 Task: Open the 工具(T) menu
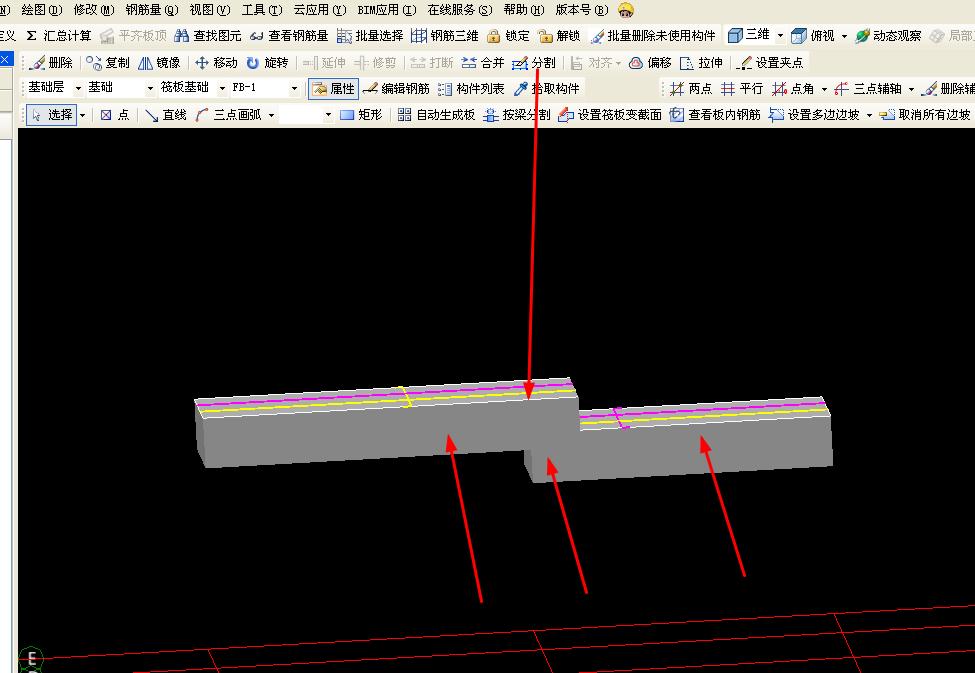click(262, 10)
